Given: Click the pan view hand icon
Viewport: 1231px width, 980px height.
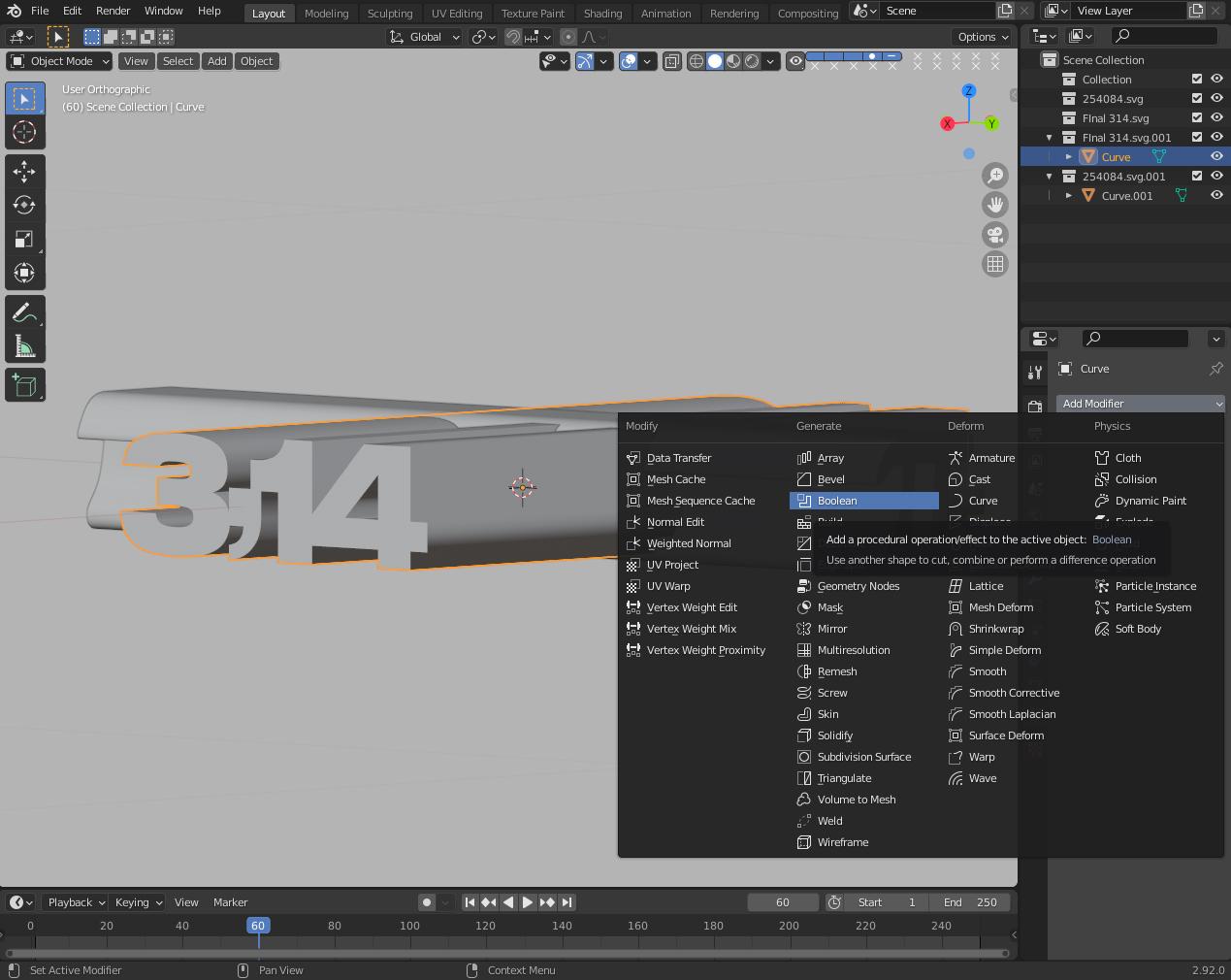Looking at the screenshot, I should [995, 205].
